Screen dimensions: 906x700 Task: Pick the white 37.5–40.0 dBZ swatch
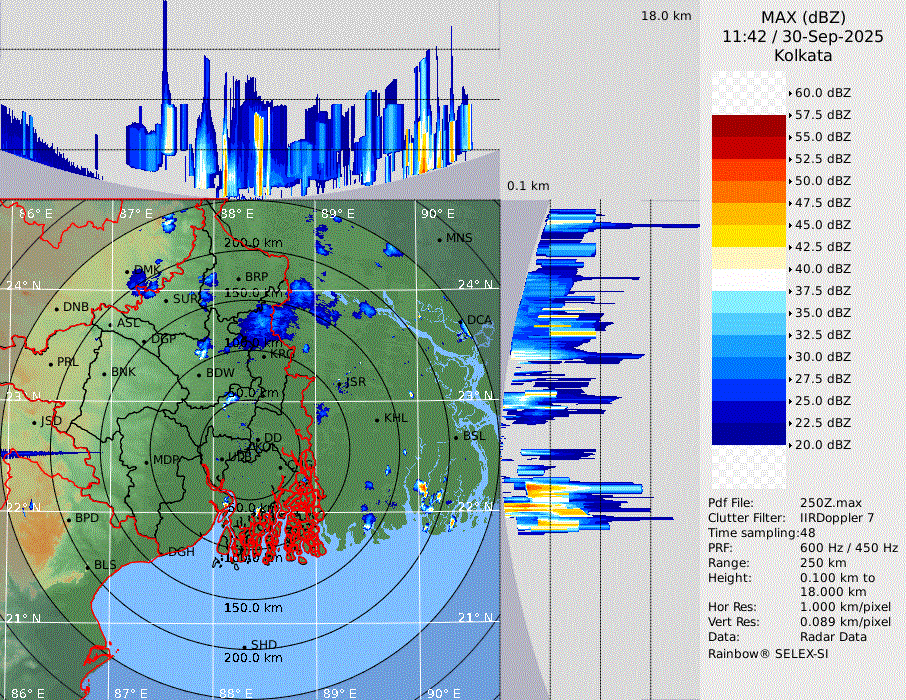tap(749, 280)
